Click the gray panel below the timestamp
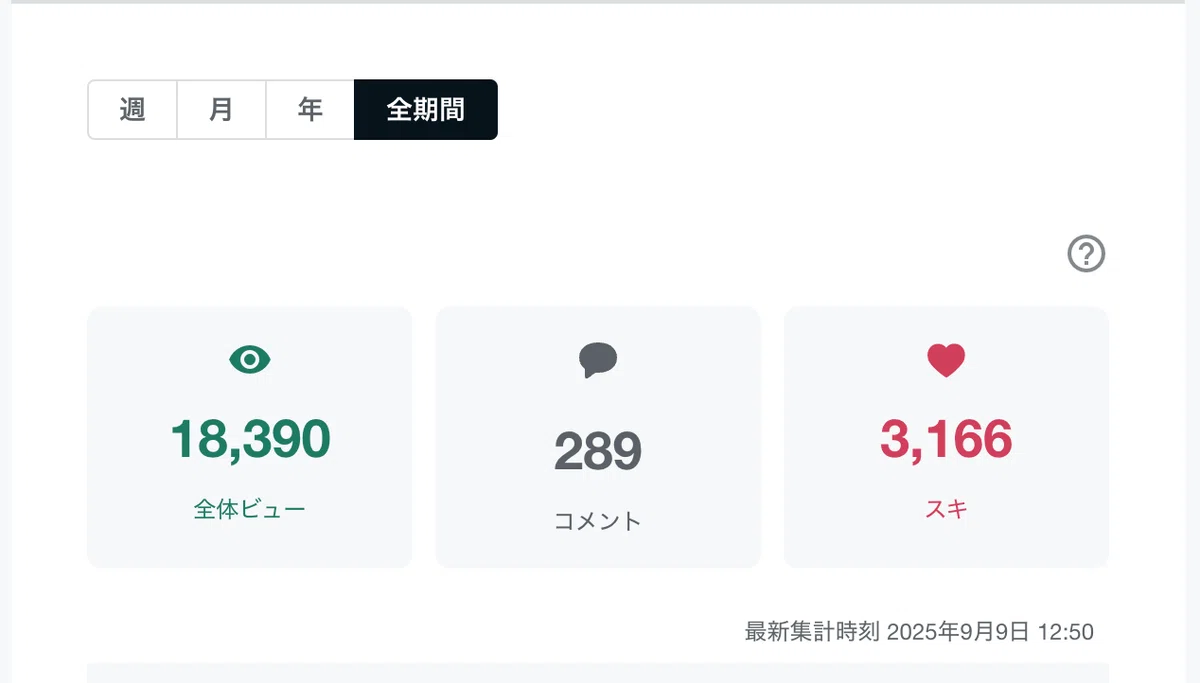 [598, 673]
